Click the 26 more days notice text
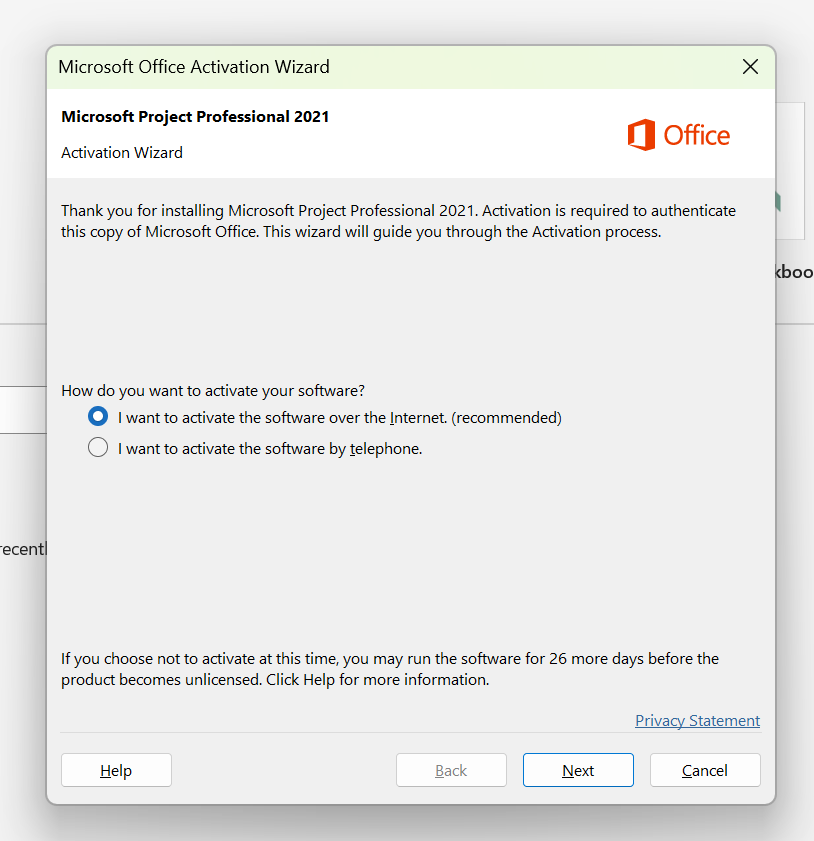The image size is (814, 841). coord(390,669)
